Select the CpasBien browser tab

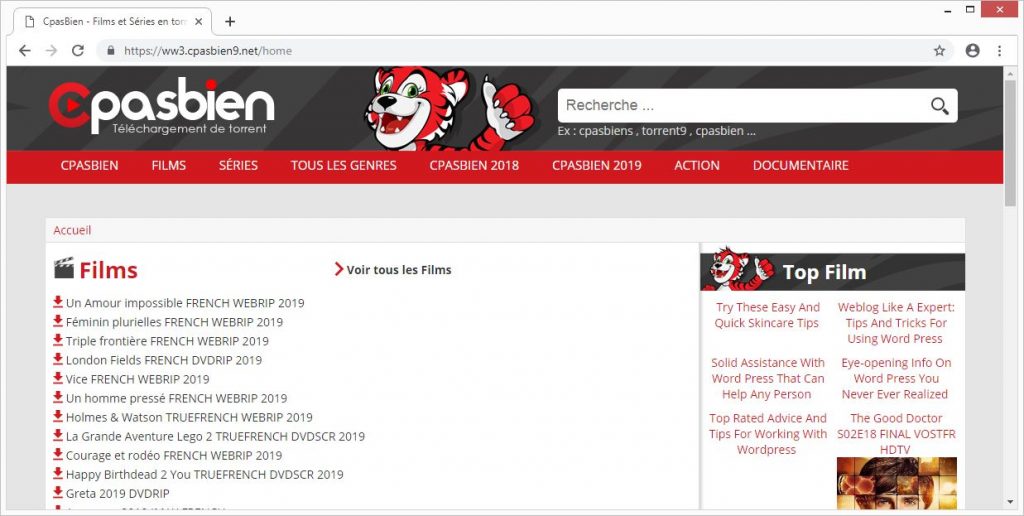pyautogui.click(x=111, y=22)
